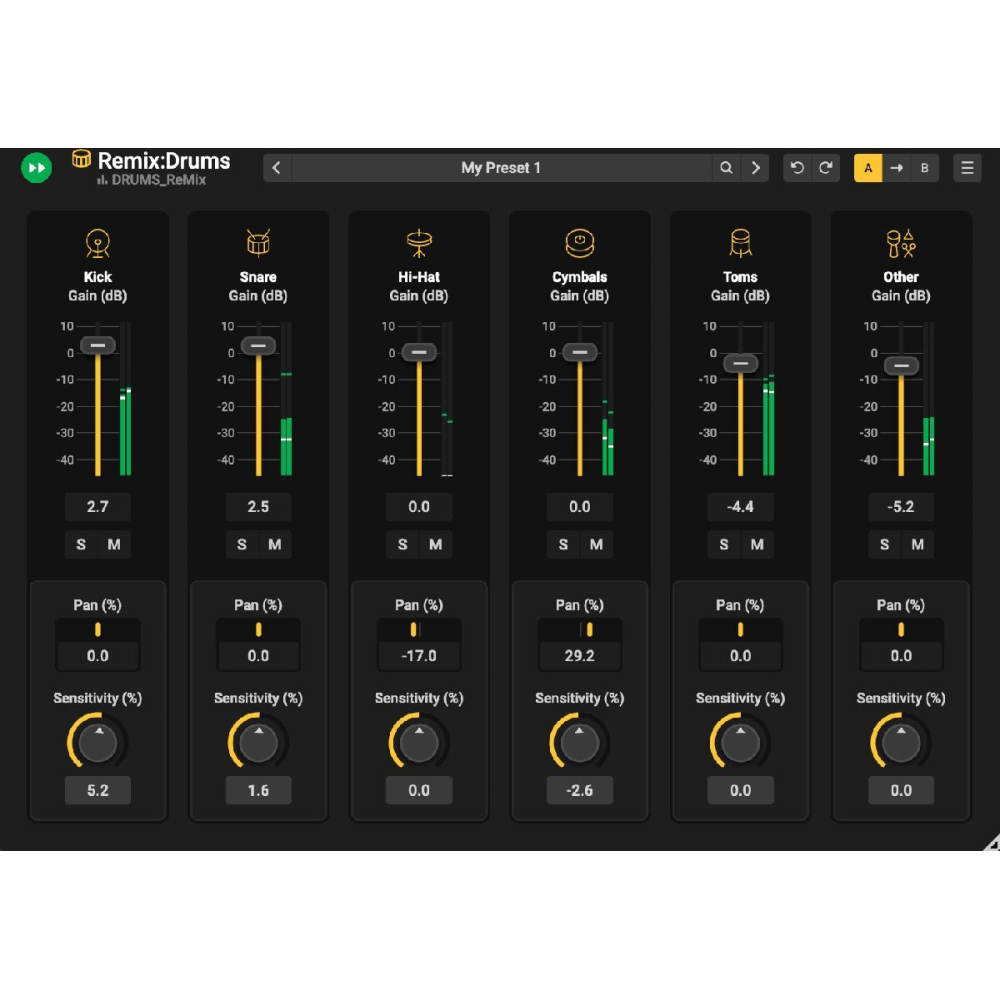Image resolution: width=1000 pixels, height=1000 pixels.
Task: Click the Other percussion icon
Action: click(901, 242)
